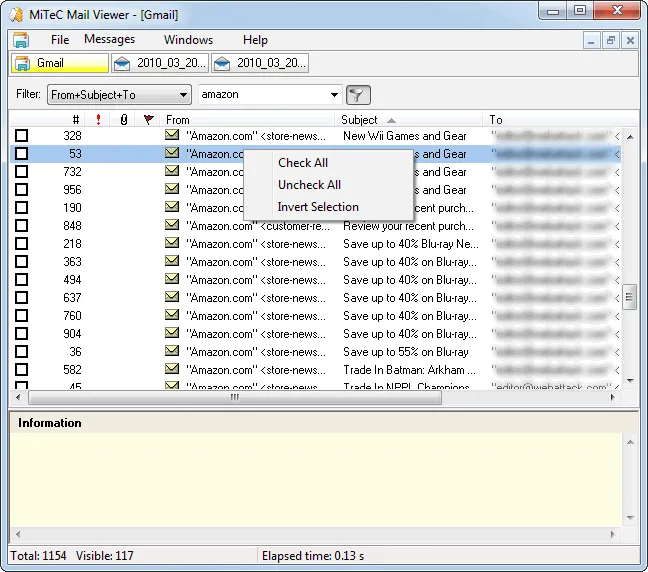The image size is (648, 572).
Task: Click the 'Elapsed time: 0.13 s' status text
Action: click(x=313, y=556)
